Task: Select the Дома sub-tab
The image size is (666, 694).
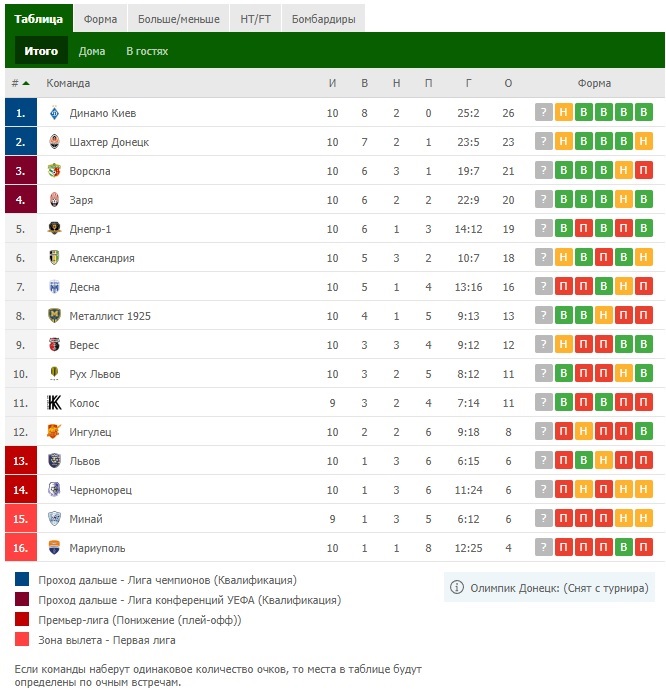Action: (92, 51)
